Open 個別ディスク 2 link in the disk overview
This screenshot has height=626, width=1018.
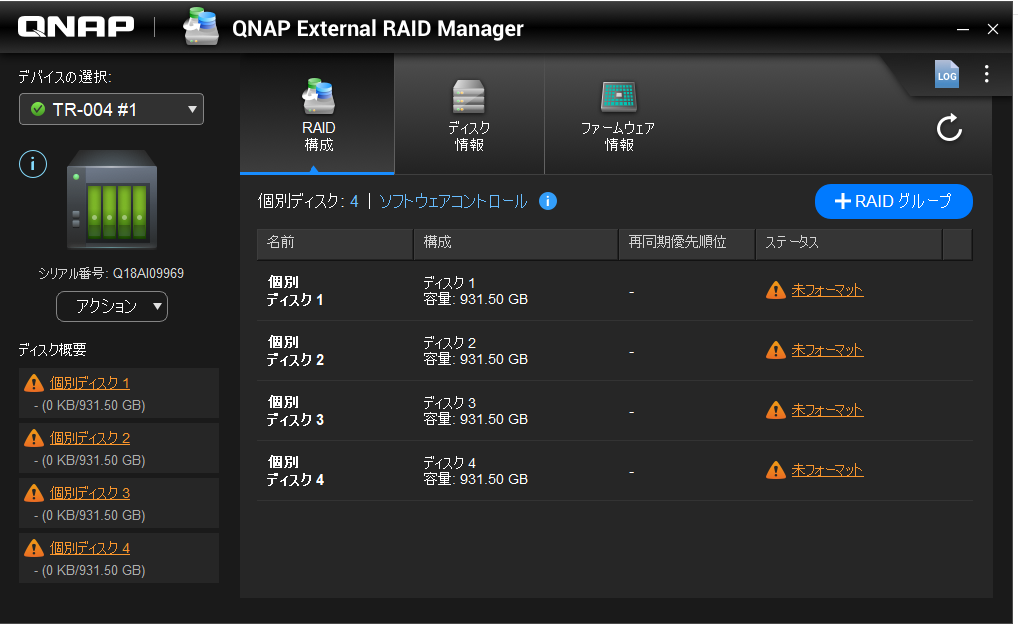(90, 438)
